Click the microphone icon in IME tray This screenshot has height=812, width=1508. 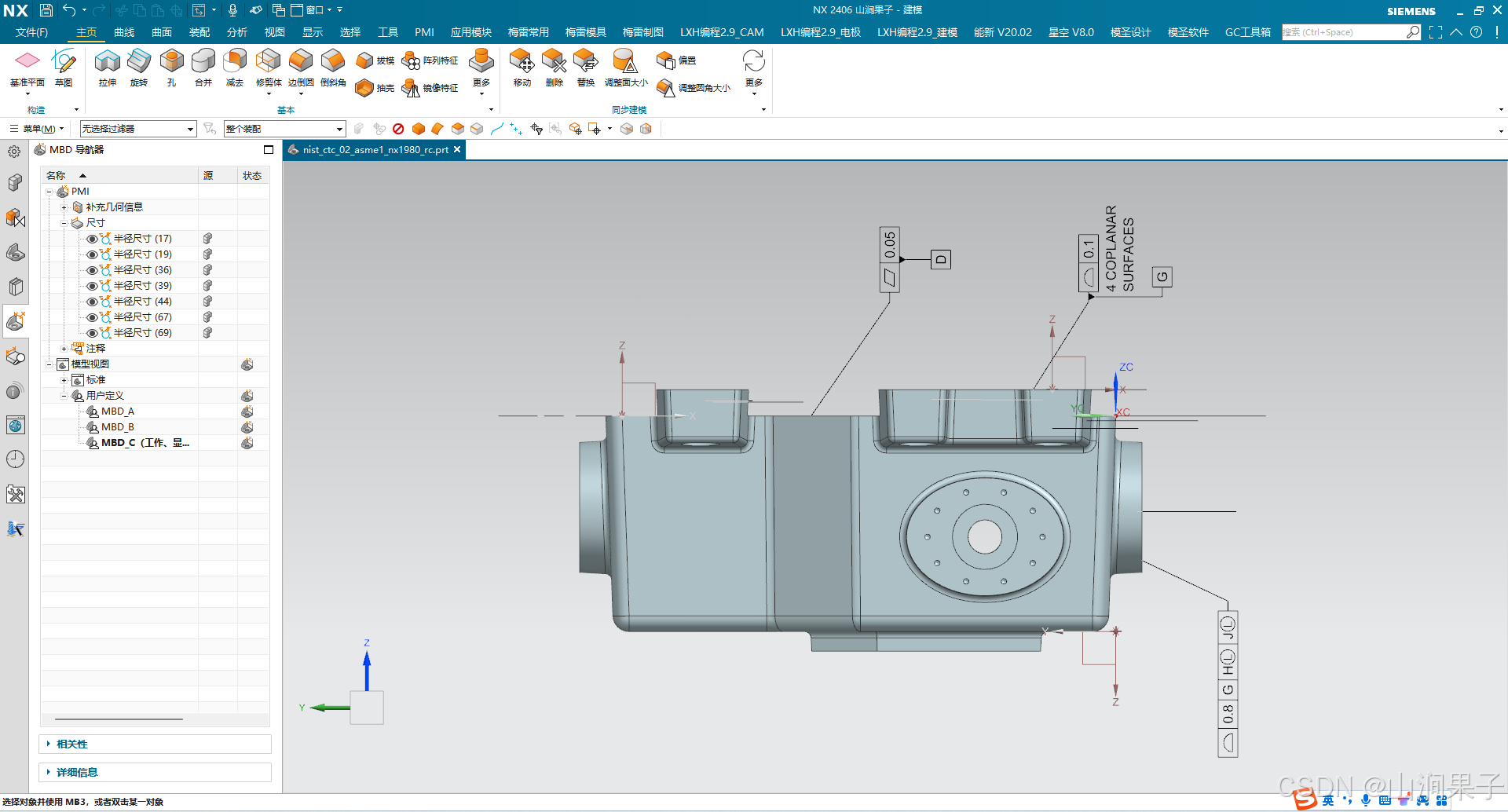pyautogui.click(x=1366, y=800)
